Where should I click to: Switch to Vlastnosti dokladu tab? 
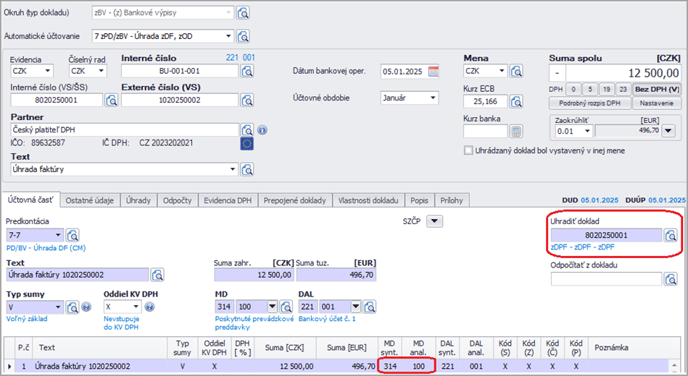[x=368, y=201]
